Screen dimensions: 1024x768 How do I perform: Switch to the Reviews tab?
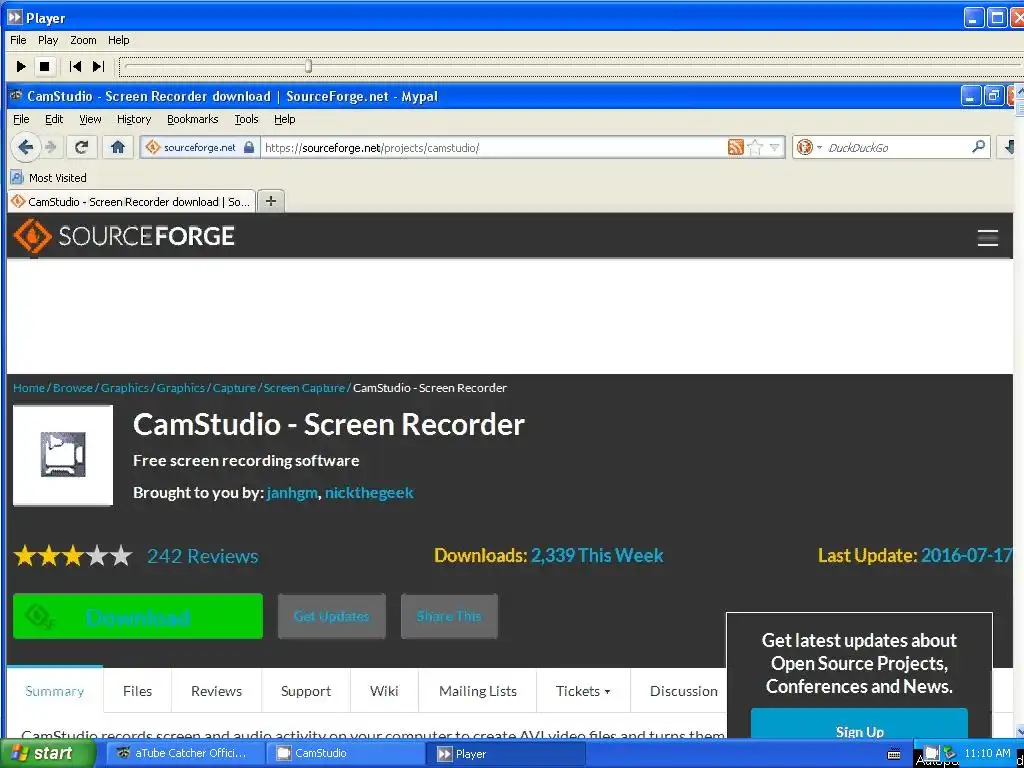[x=216, y=691]
